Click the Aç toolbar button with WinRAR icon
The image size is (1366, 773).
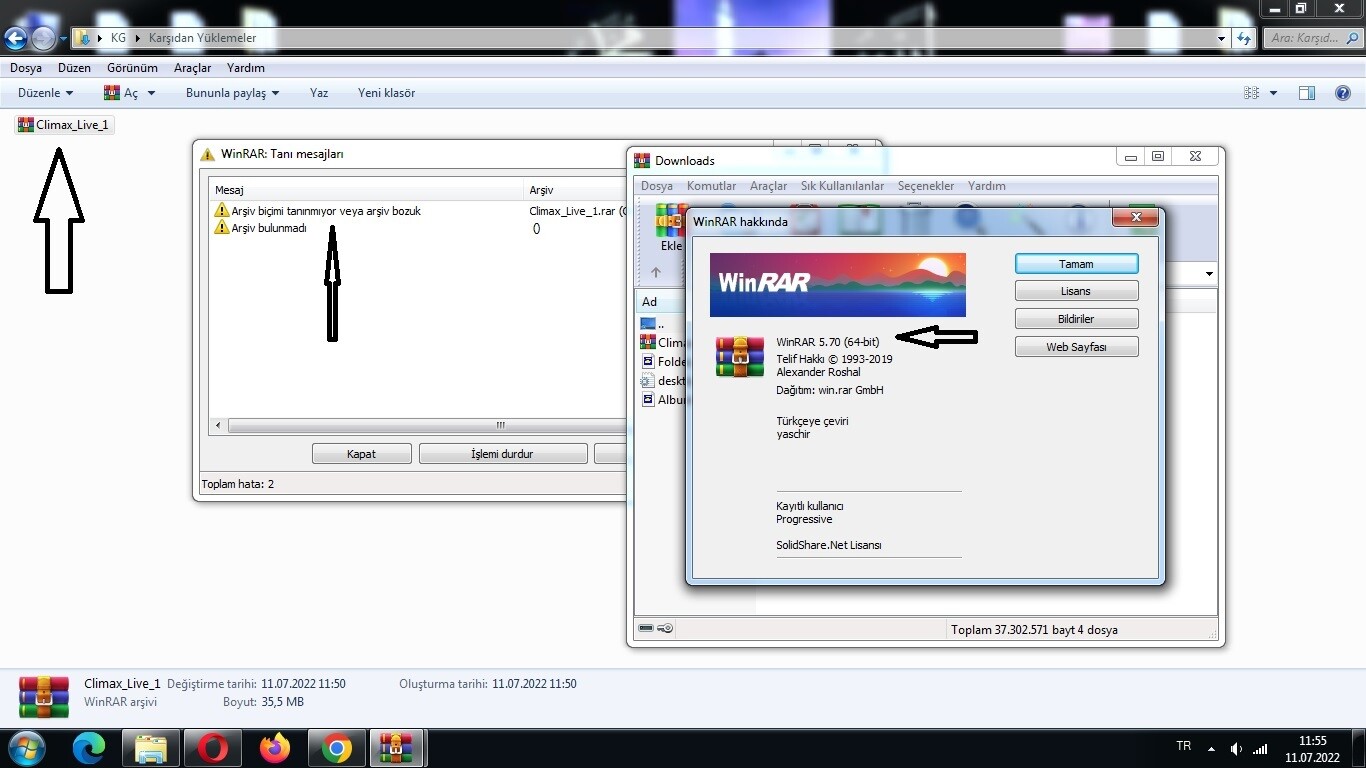click(121, 93)
